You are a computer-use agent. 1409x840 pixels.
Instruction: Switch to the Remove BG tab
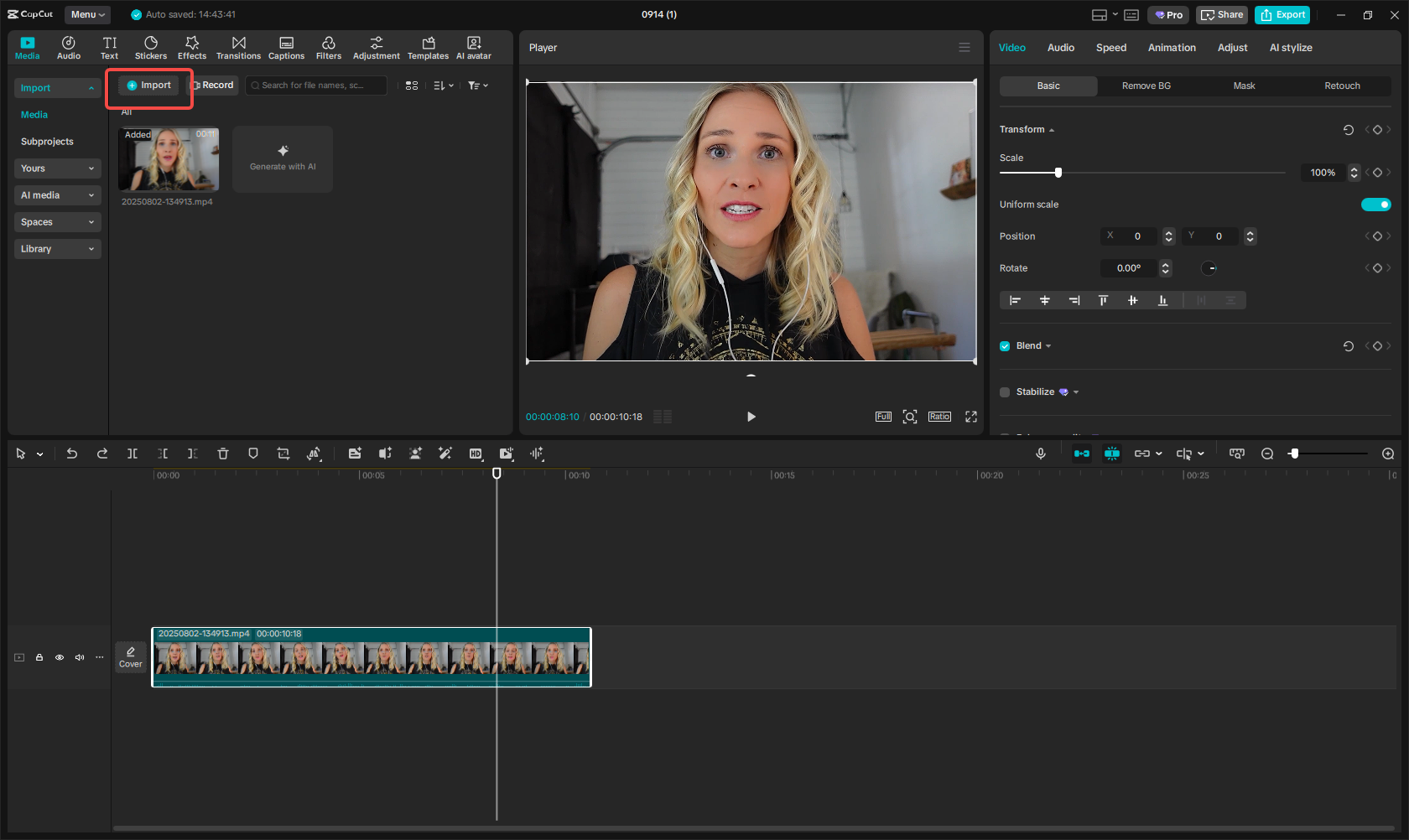click(1146, 86)
